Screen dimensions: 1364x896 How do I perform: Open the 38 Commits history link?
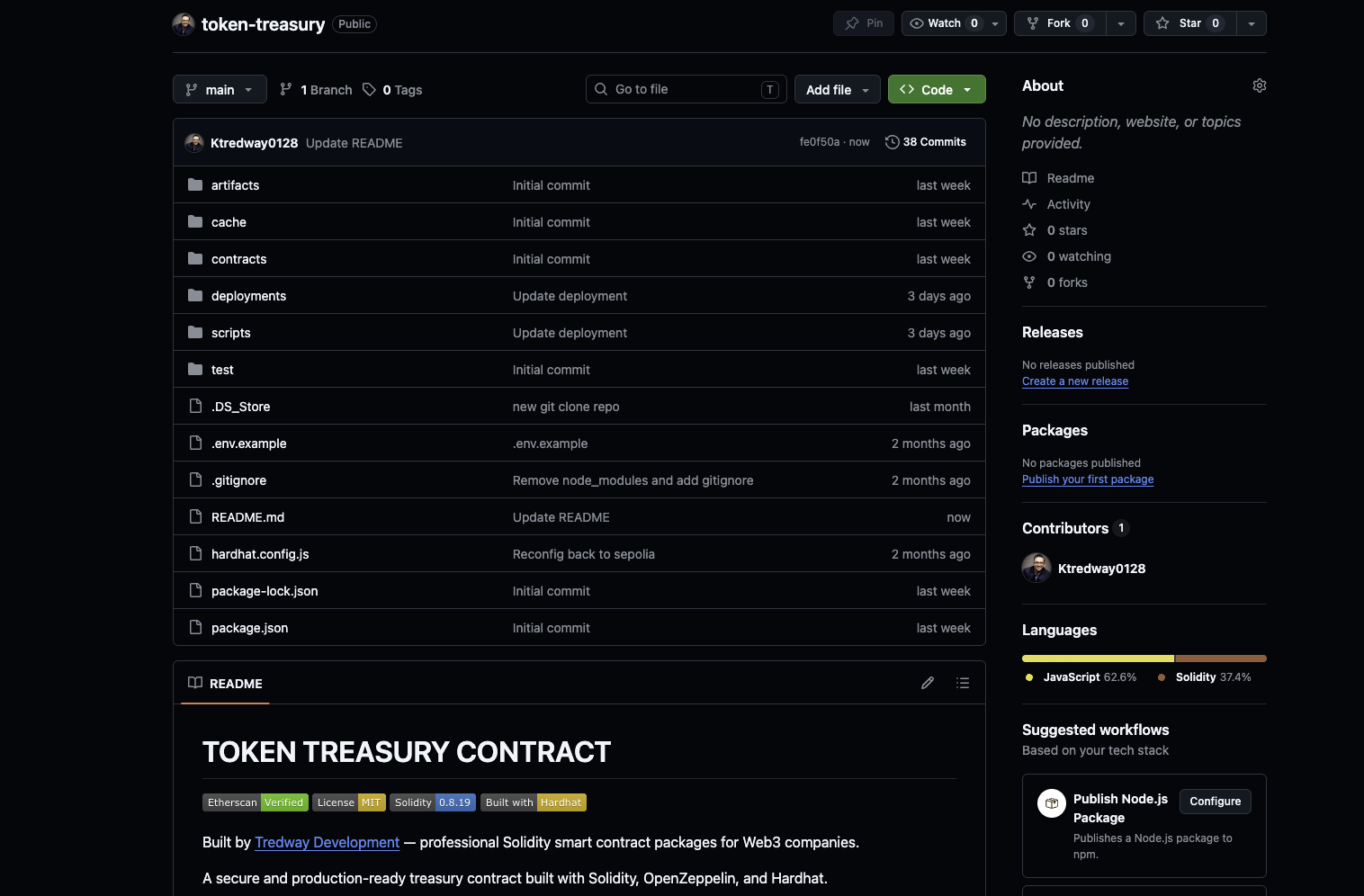click(926, 142)
